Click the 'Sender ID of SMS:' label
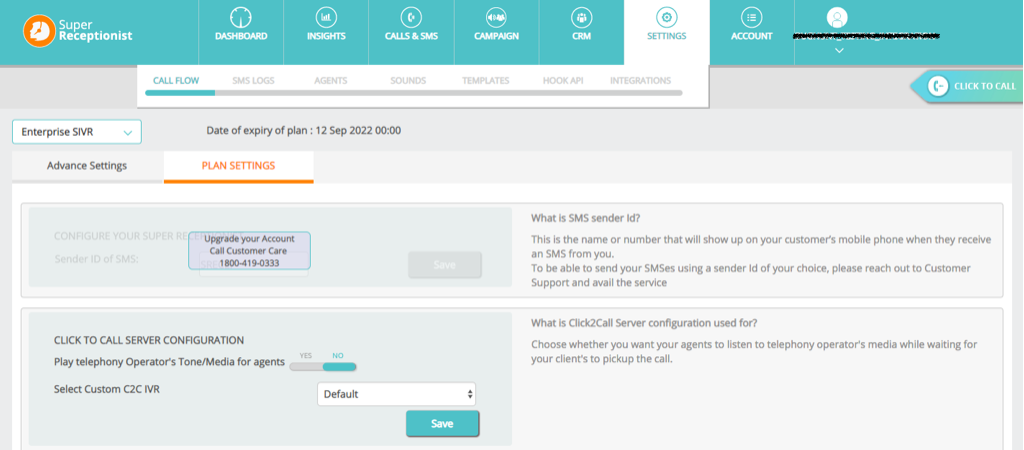The image size is (1024, 450). [97, 259]
